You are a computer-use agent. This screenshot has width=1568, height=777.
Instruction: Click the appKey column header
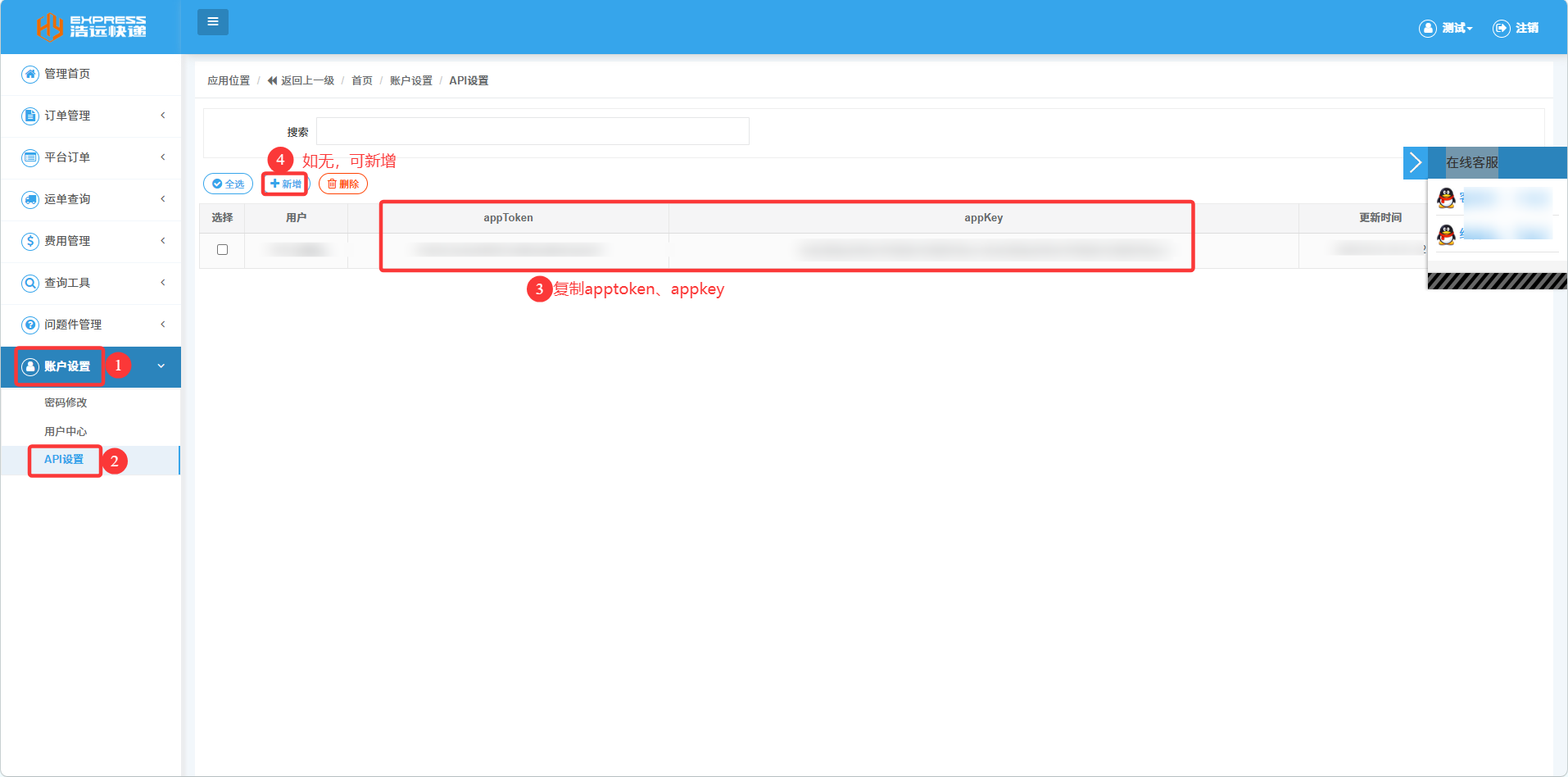coord(983,218)
